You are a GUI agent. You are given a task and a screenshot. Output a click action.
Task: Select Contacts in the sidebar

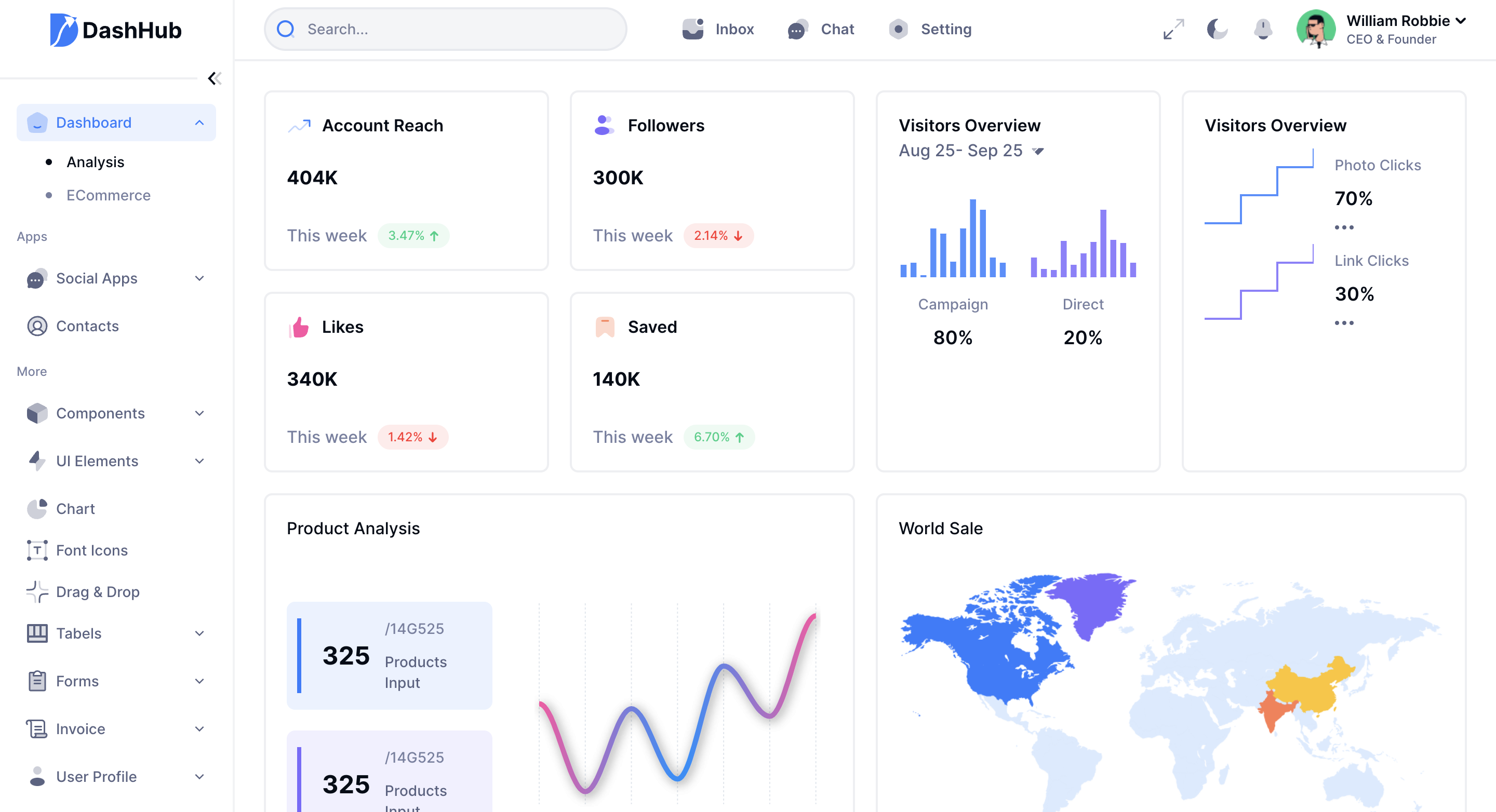pyautogui.click(x=87, y=326)
